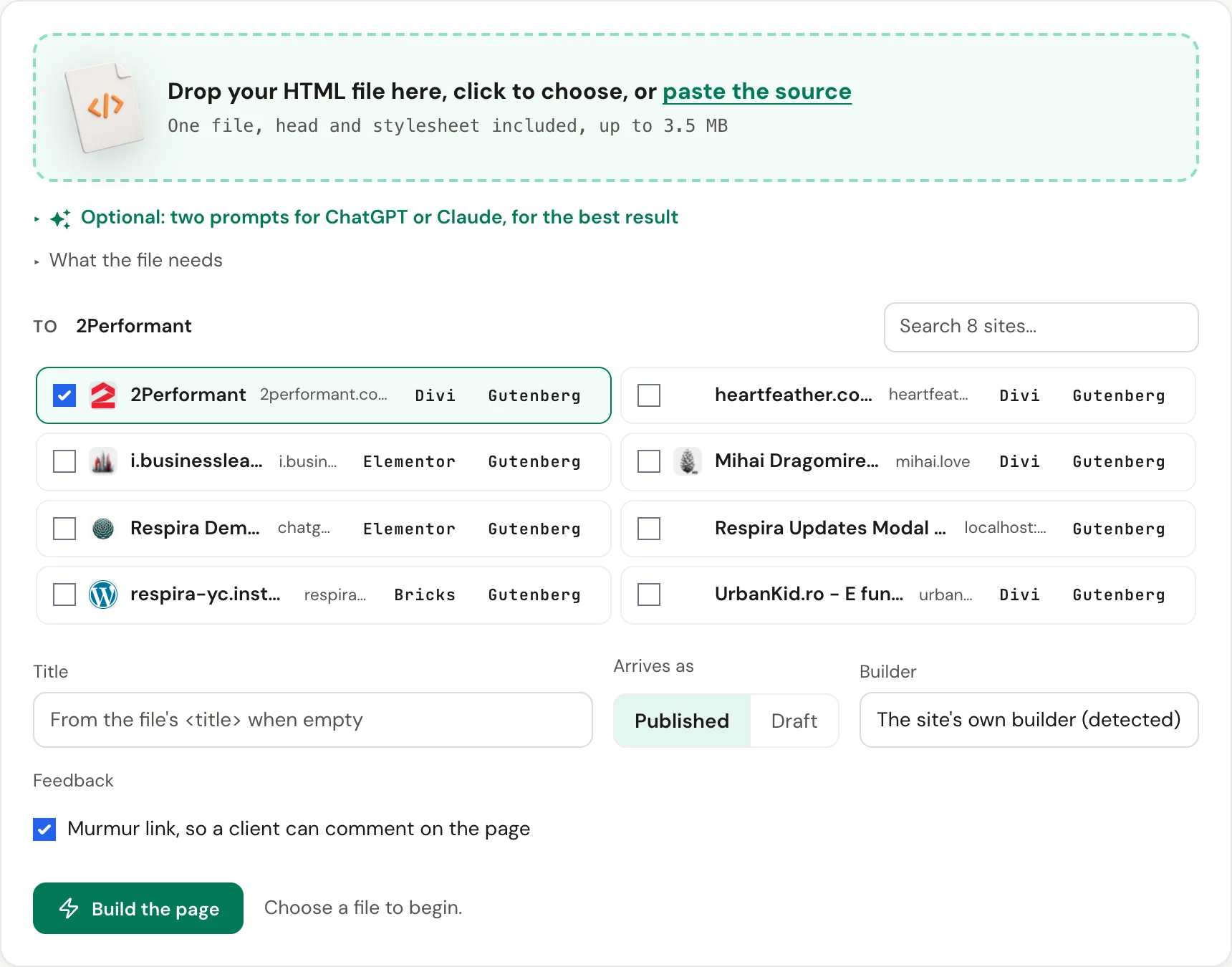Viewport: 1232px width, 967px height.
Task: Click Elementor tag in Respira Dem row
Action: click(x=409, y=529)
